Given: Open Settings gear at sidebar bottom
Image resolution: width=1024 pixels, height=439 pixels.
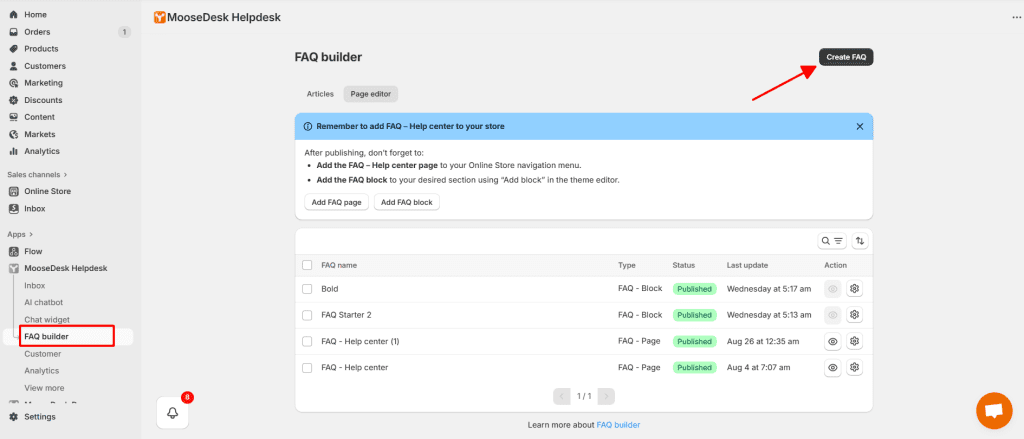Looking at the screenshot, I should point(13,416).
